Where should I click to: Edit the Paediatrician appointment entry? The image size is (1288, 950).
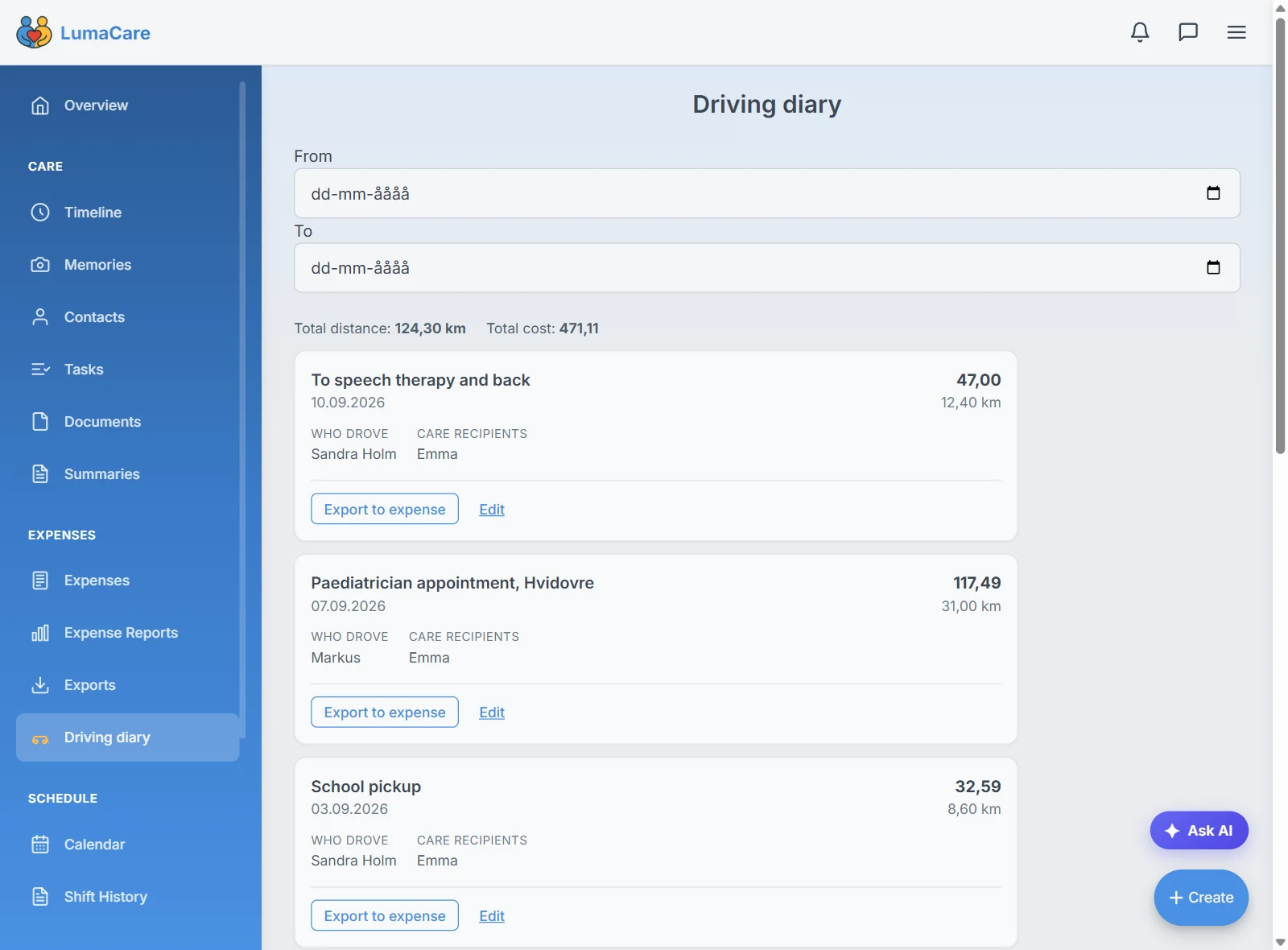492,712
